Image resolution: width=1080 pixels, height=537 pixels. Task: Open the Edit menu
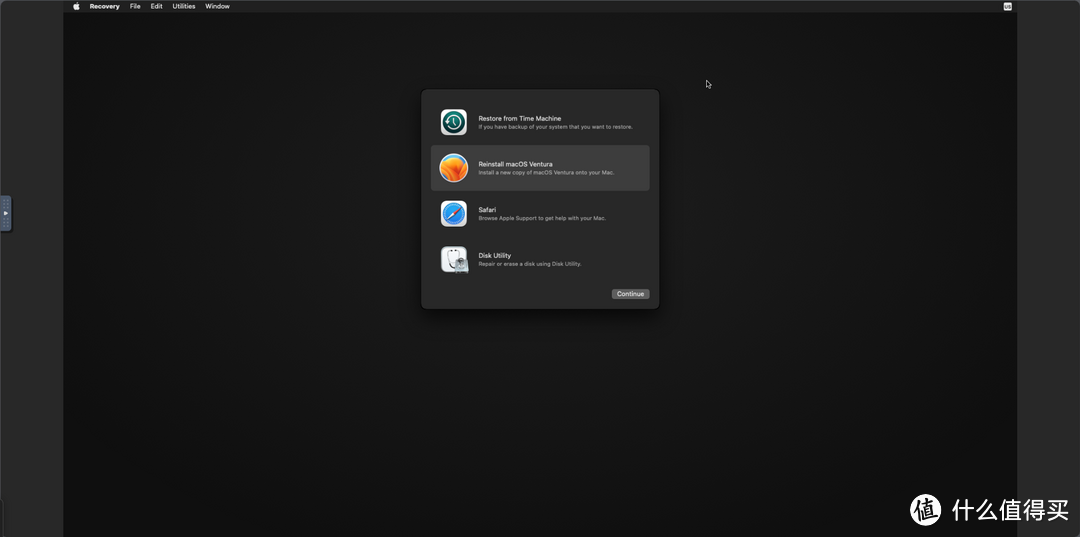click(x=157, y=6)
